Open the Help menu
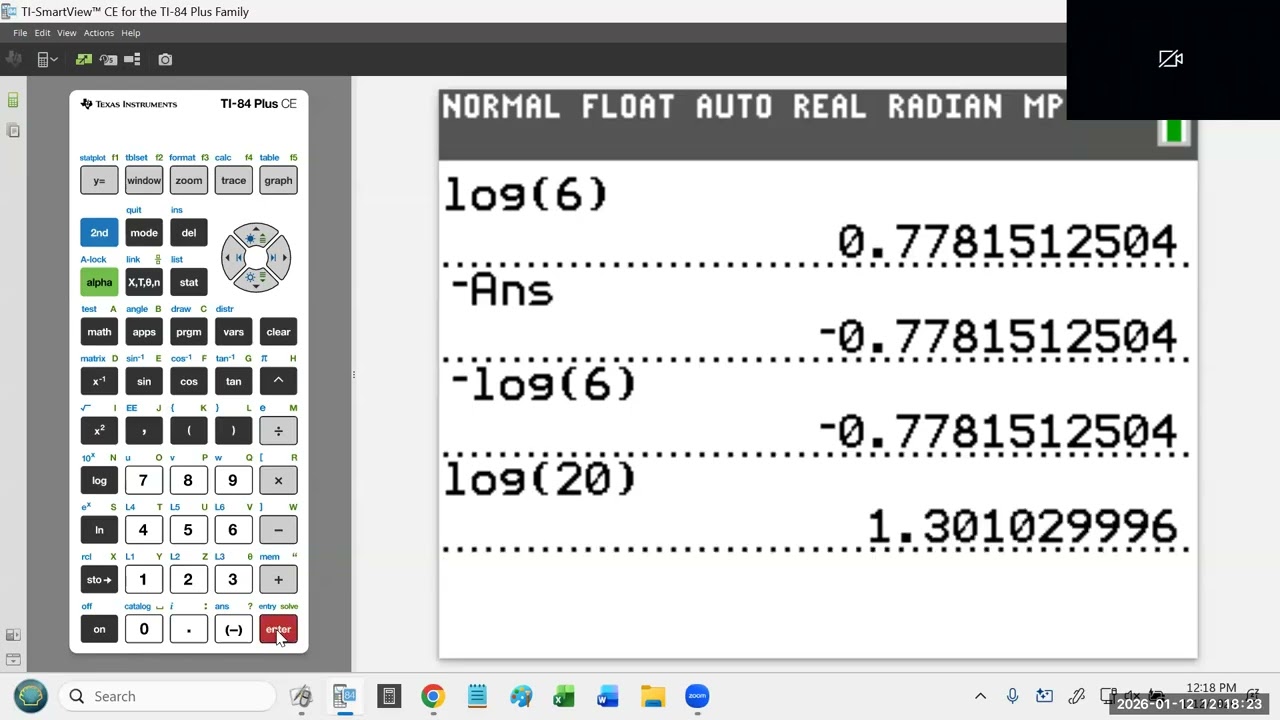 click(131, 33)
